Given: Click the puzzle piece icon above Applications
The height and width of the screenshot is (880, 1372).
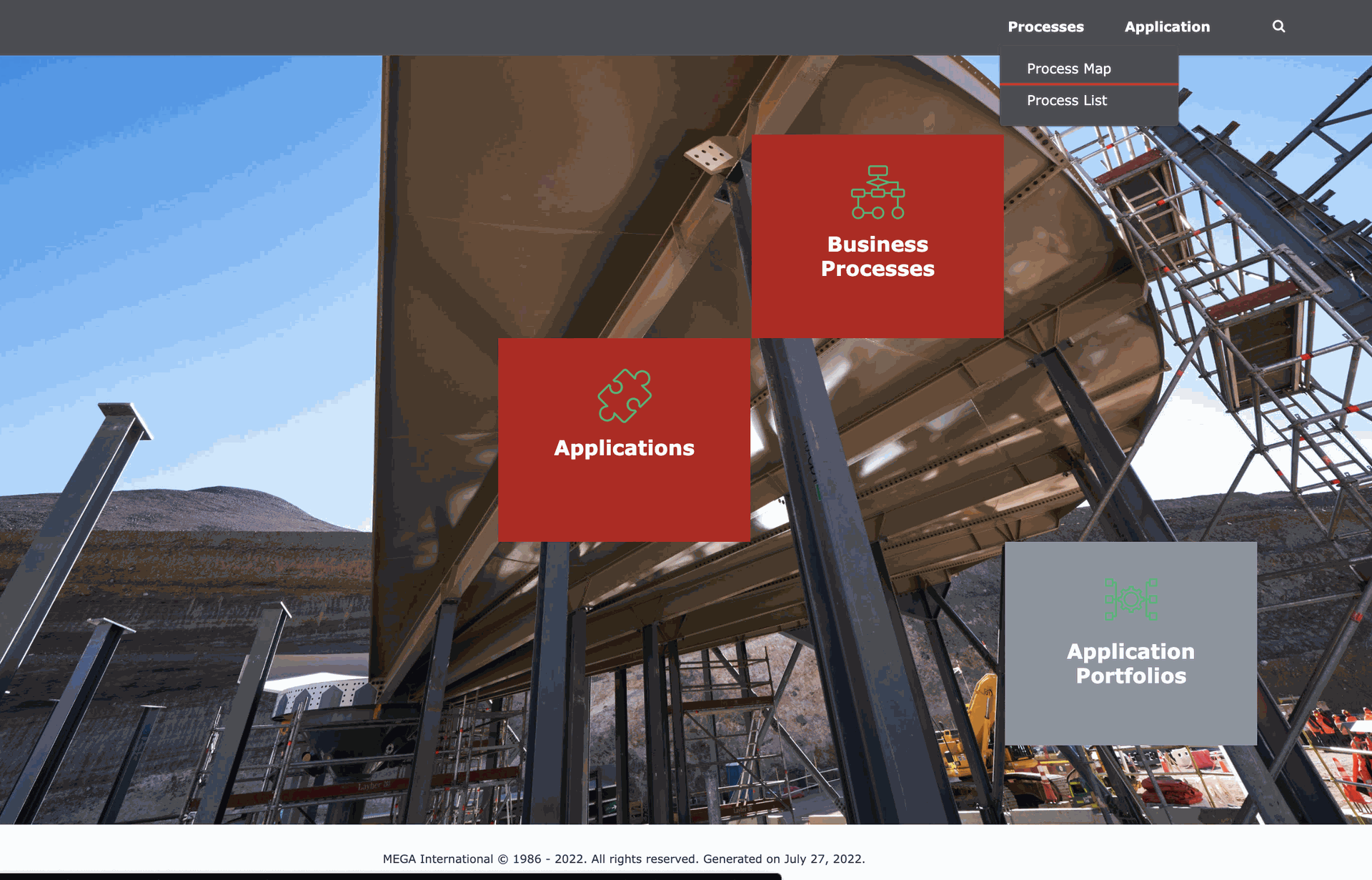Looking at the screenshot, I should [x=625, y=395].
